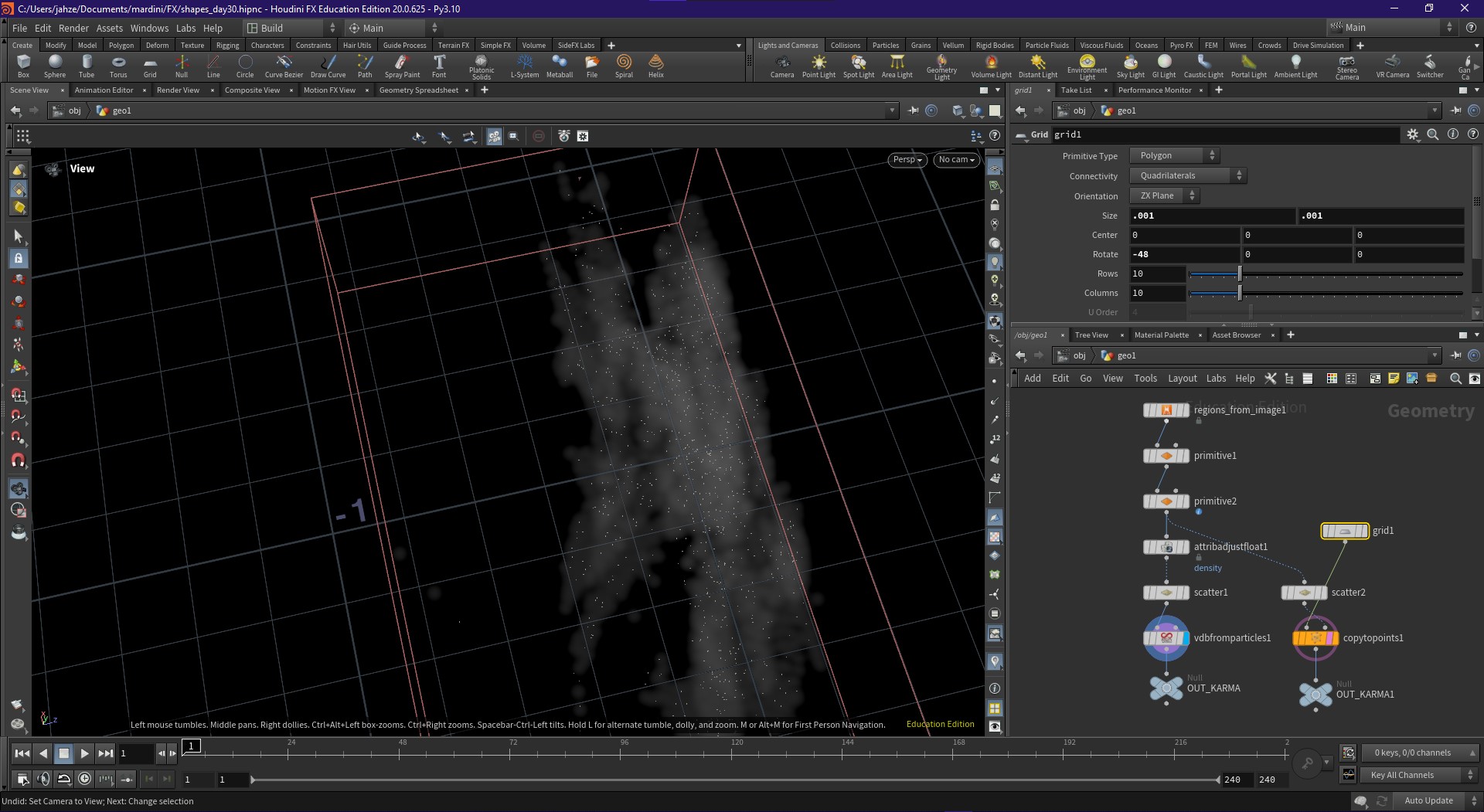Switch to the Material Palette tab

1161,335
